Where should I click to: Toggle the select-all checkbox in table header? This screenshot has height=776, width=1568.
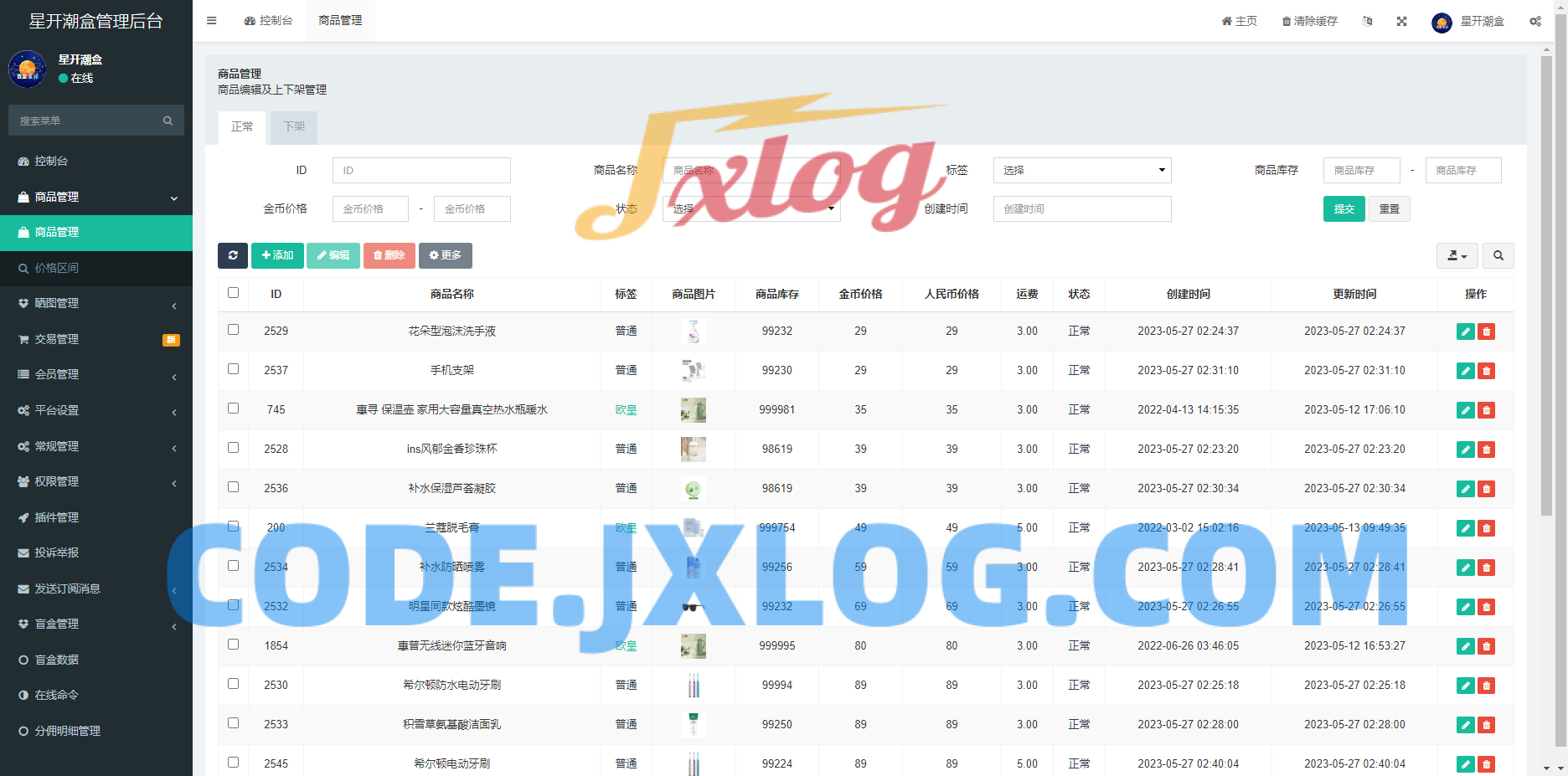234,293
